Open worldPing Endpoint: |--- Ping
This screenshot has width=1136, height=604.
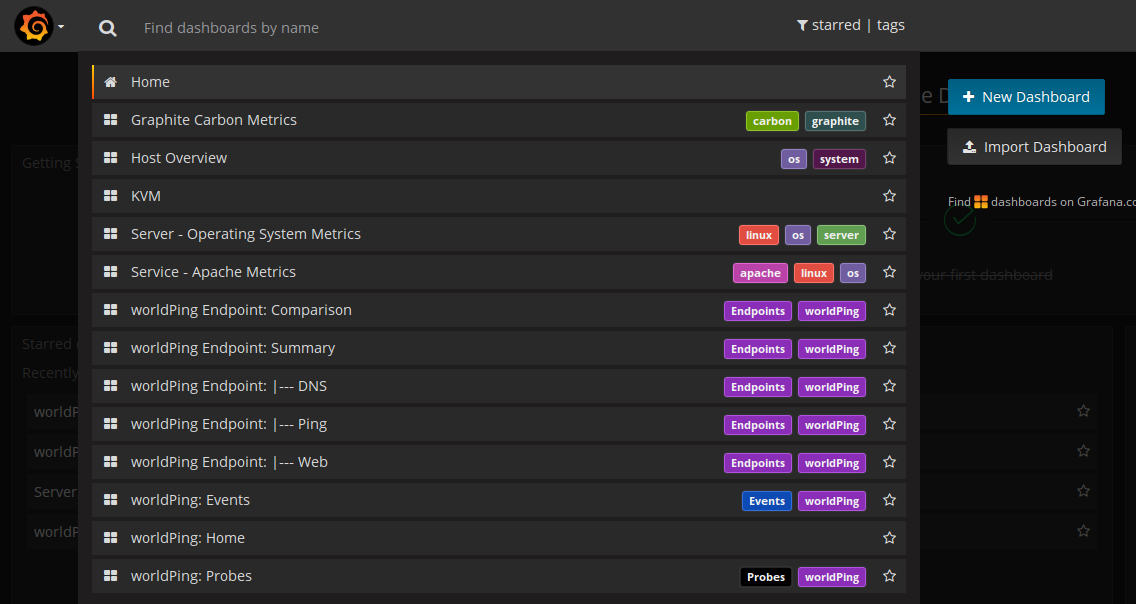click(x=498, y=424)
